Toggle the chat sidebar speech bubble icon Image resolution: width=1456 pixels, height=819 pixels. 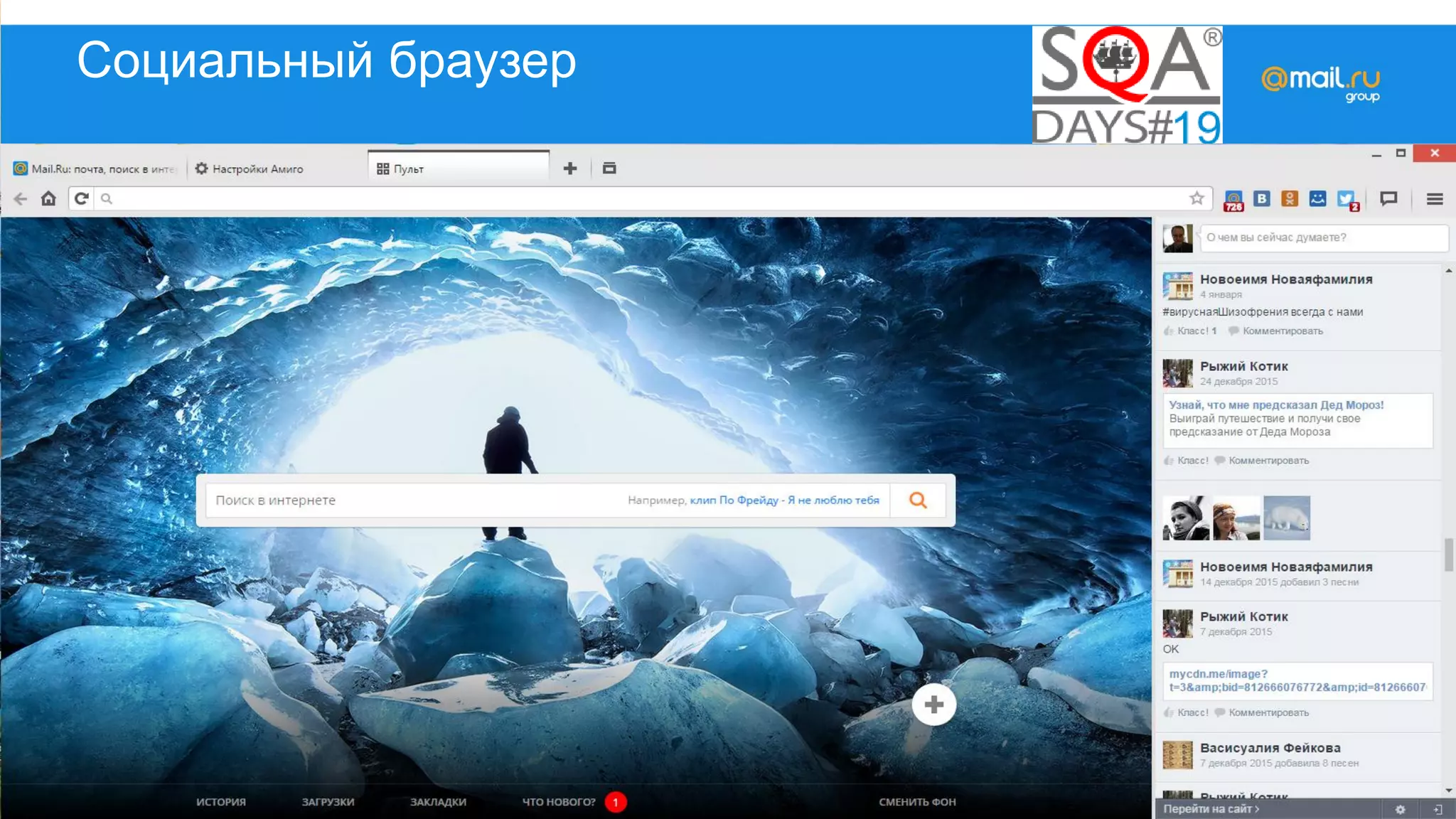tap(1388, 199)
